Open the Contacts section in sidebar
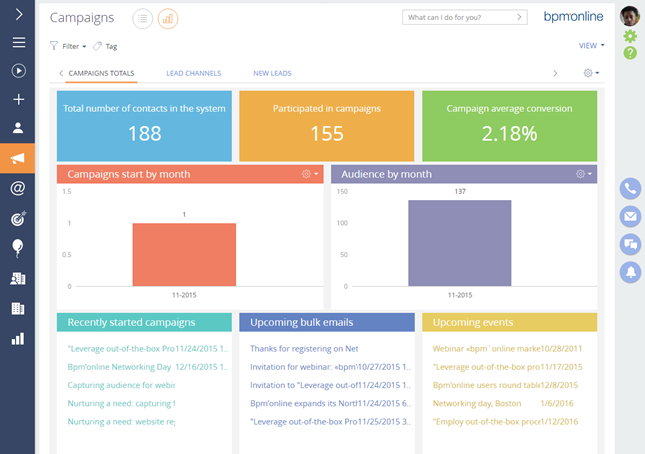Image resolution: width=645 pixels, height=454 pixels. click(x=18, y=129)
